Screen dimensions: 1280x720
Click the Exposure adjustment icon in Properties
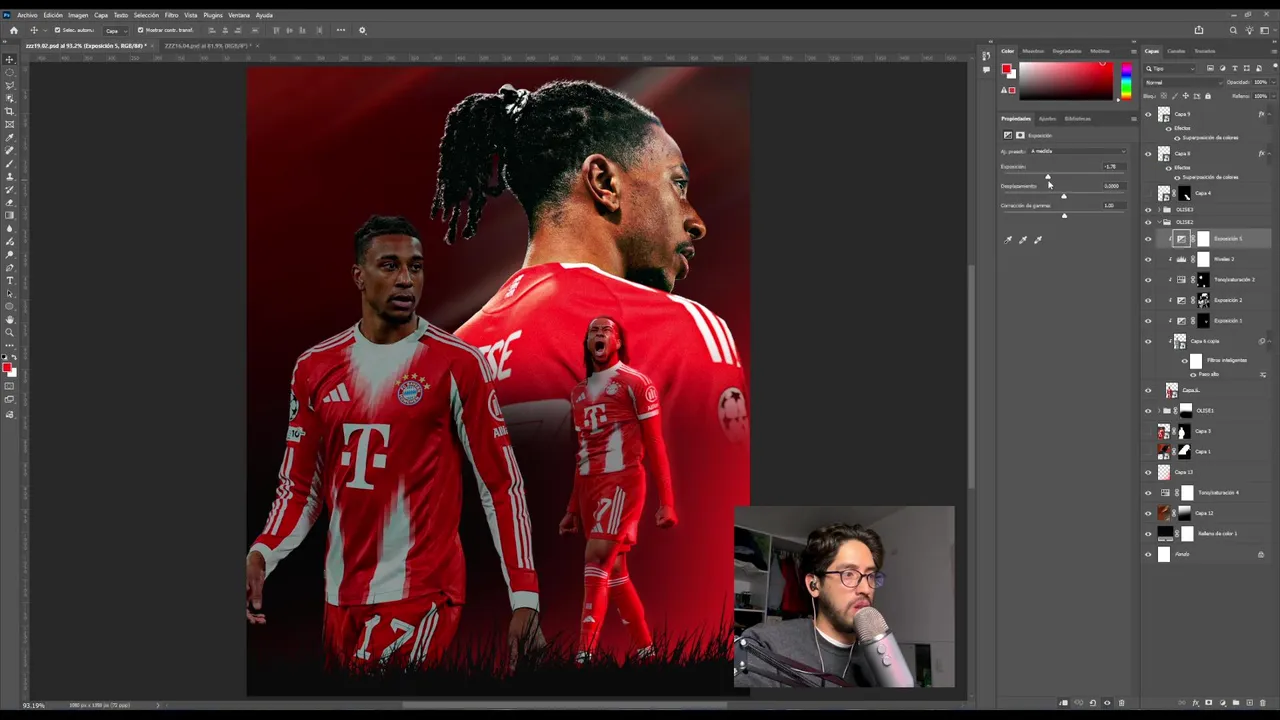[1008, 135]
